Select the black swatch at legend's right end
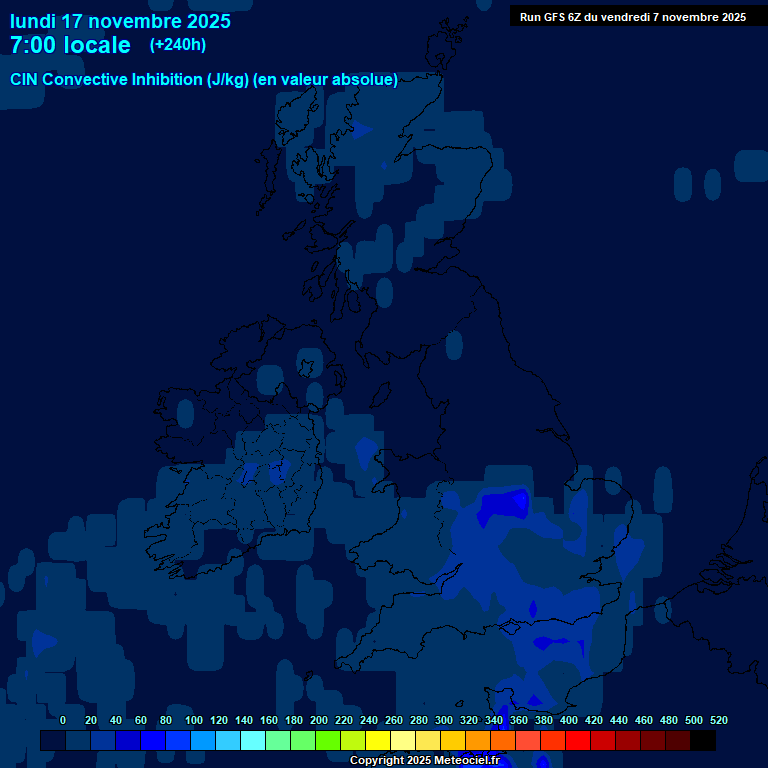The image size is (768, 768). coord(702,741)
